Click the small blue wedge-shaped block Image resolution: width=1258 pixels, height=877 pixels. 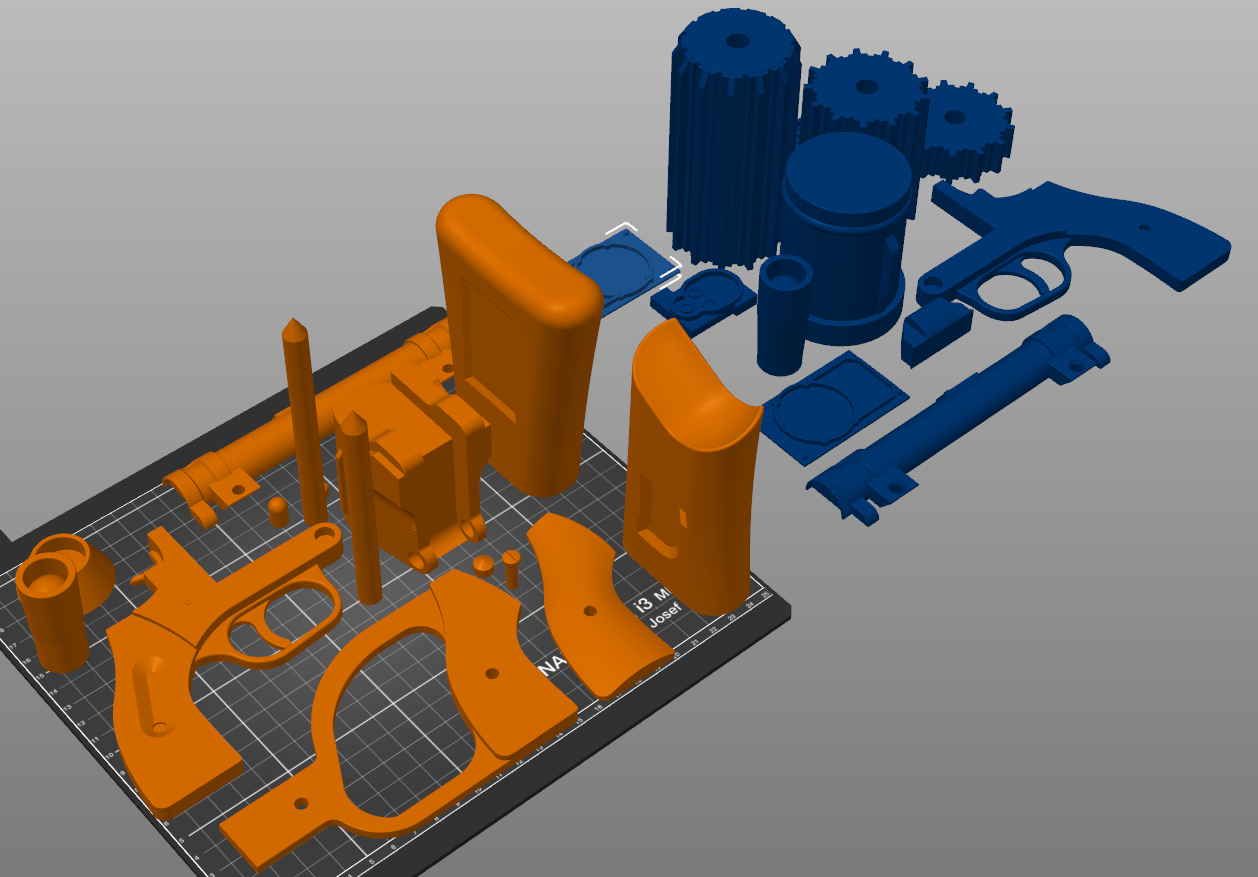click(936, 334)
